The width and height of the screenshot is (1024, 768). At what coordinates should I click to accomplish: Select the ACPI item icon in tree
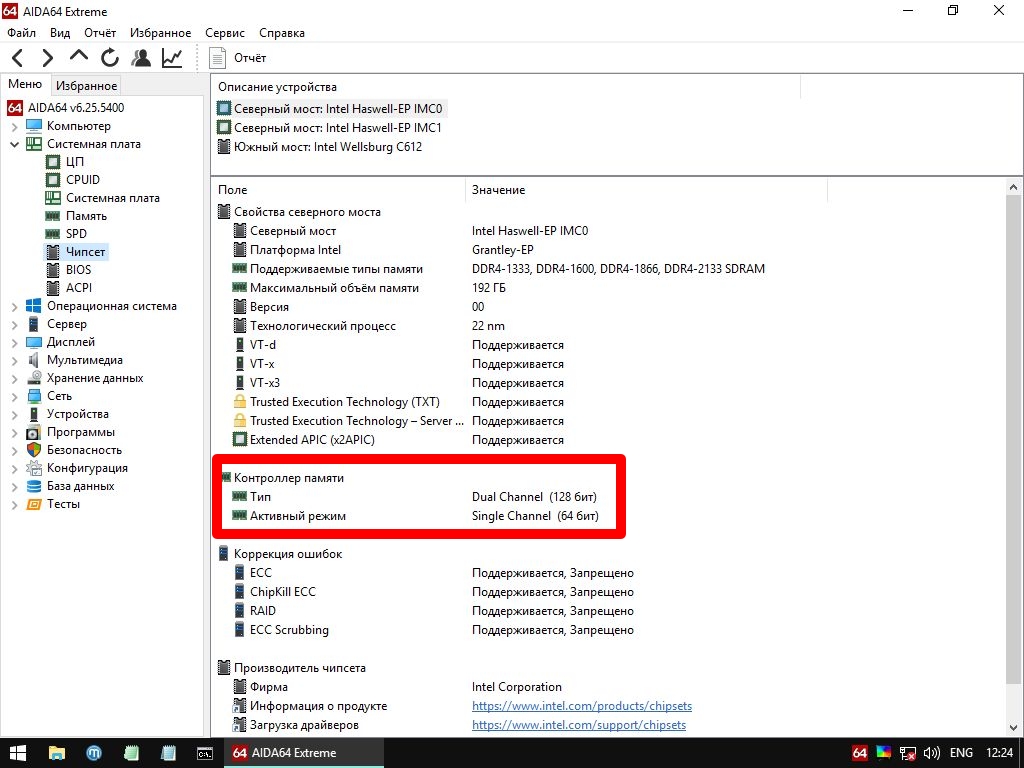point(53,288)
